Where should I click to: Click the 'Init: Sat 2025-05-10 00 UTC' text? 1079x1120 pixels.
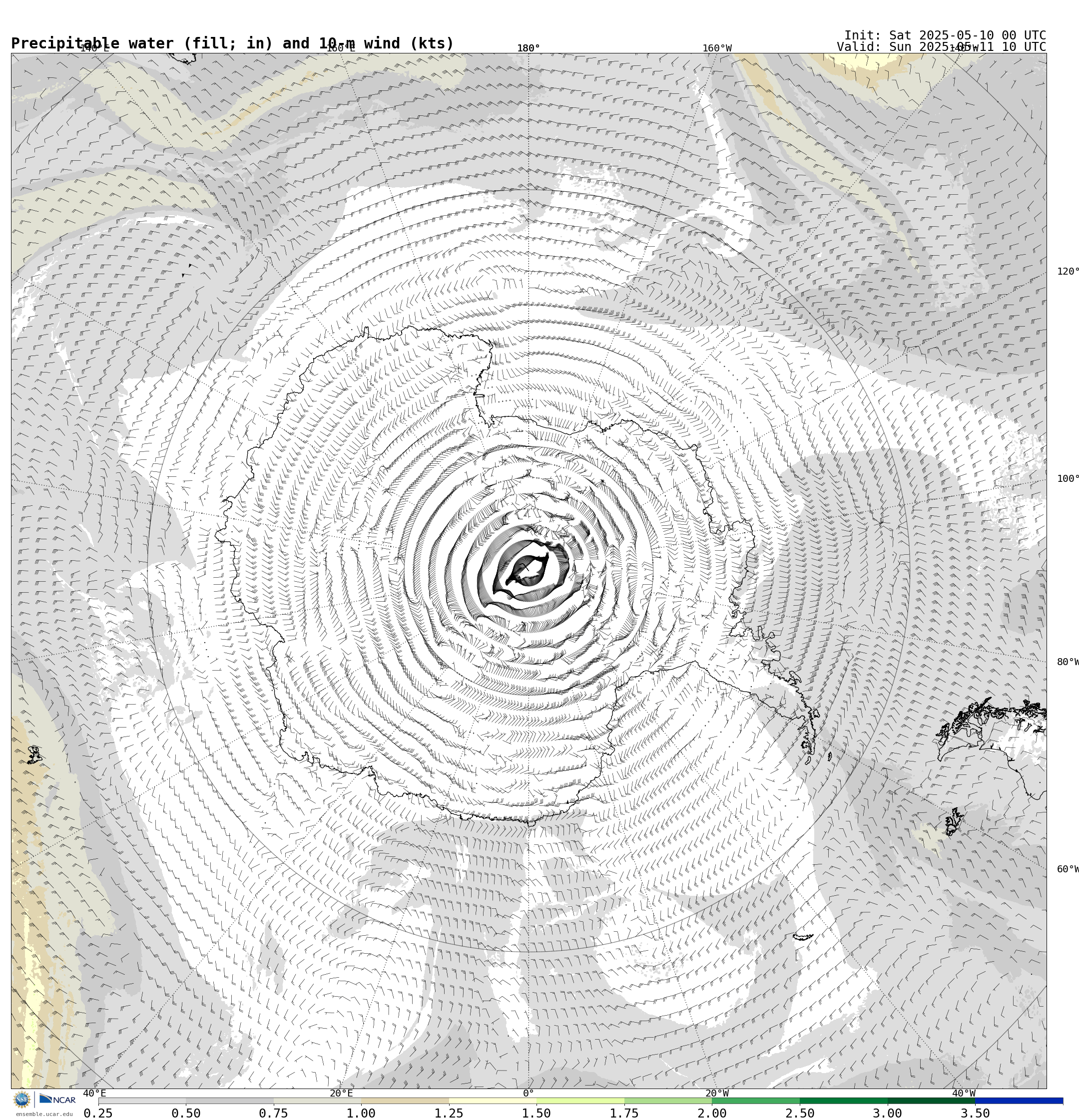point(945,35)
